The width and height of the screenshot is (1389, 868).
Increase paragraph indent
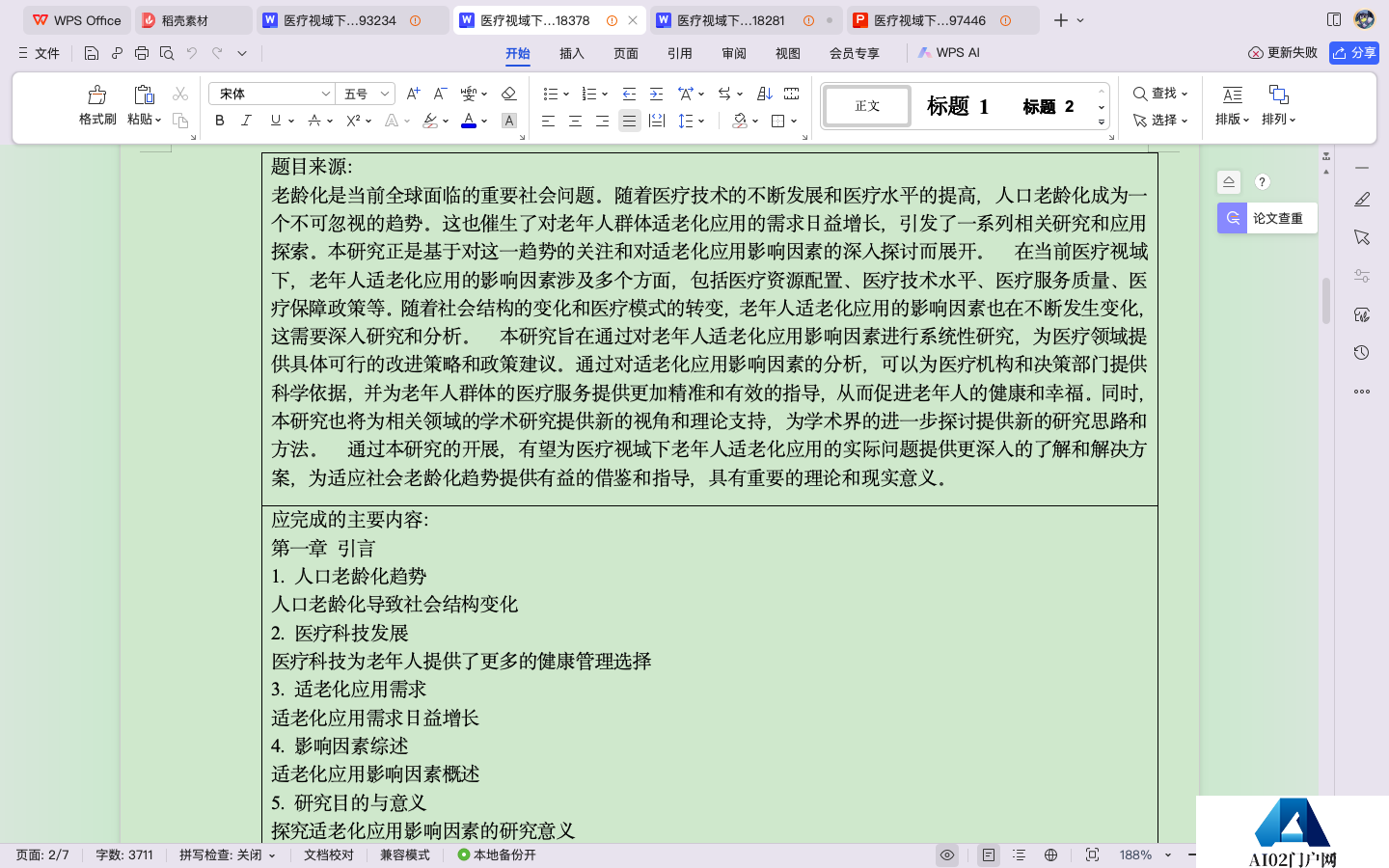click(x=656, y=94)
